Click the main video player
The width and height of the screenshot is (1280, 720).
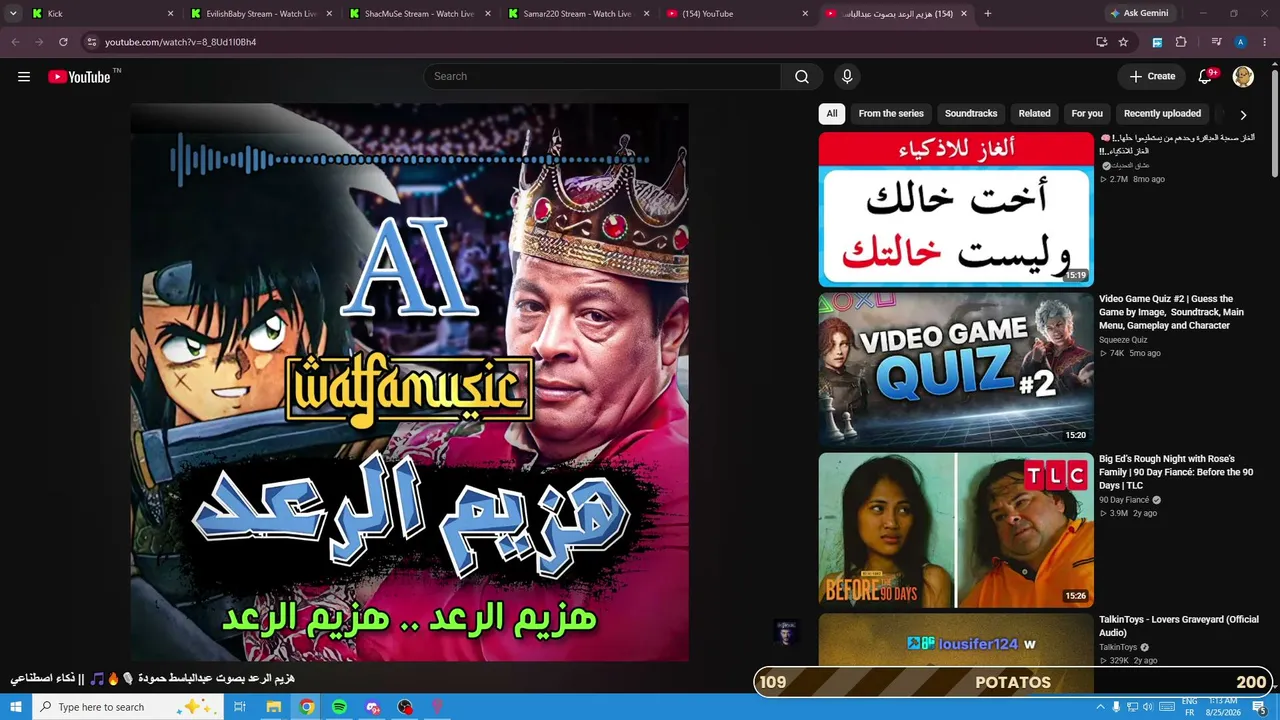[x=409, y=382]
